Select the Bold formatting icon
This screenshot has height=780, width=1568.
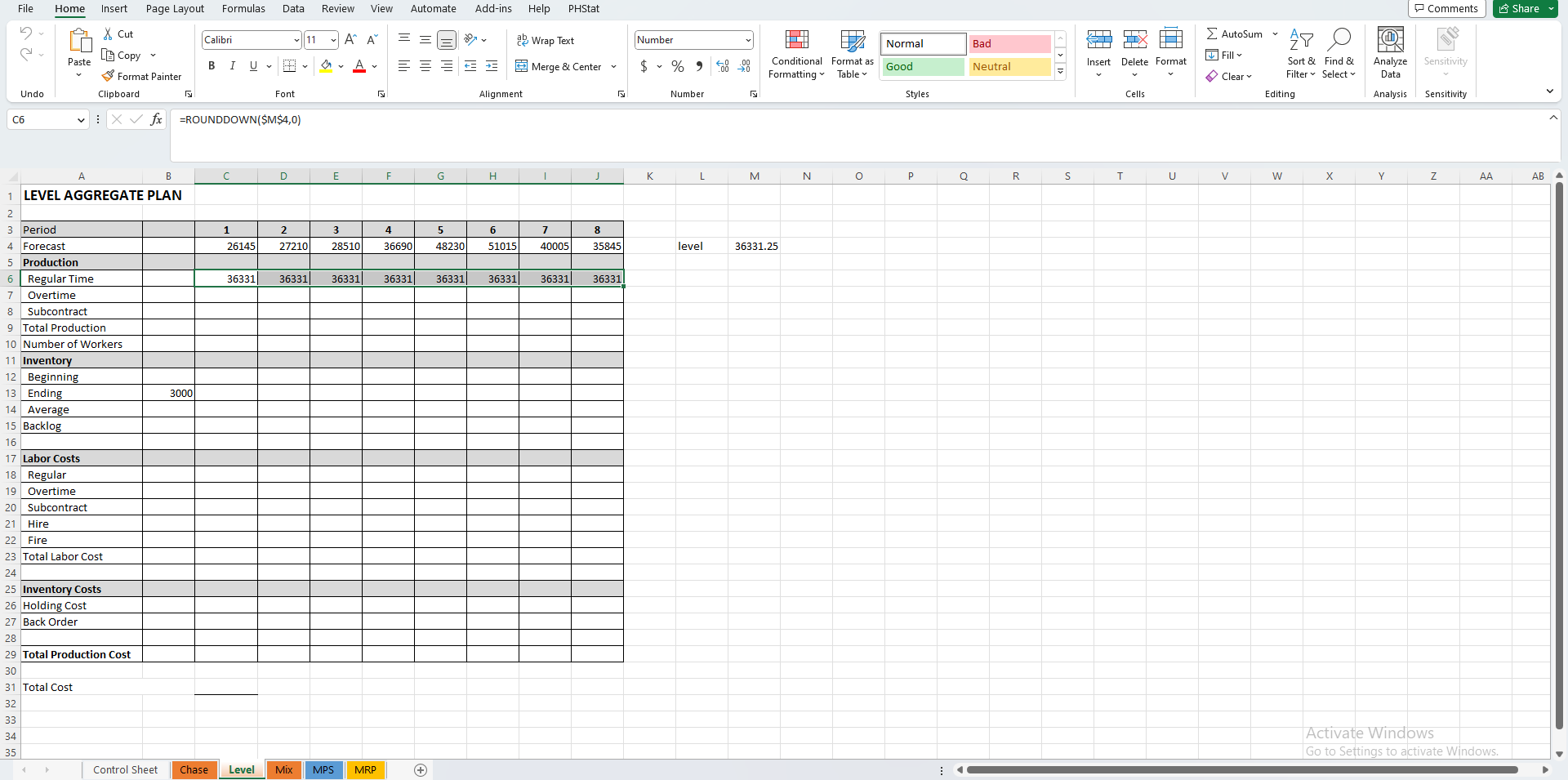coord(212,66)
